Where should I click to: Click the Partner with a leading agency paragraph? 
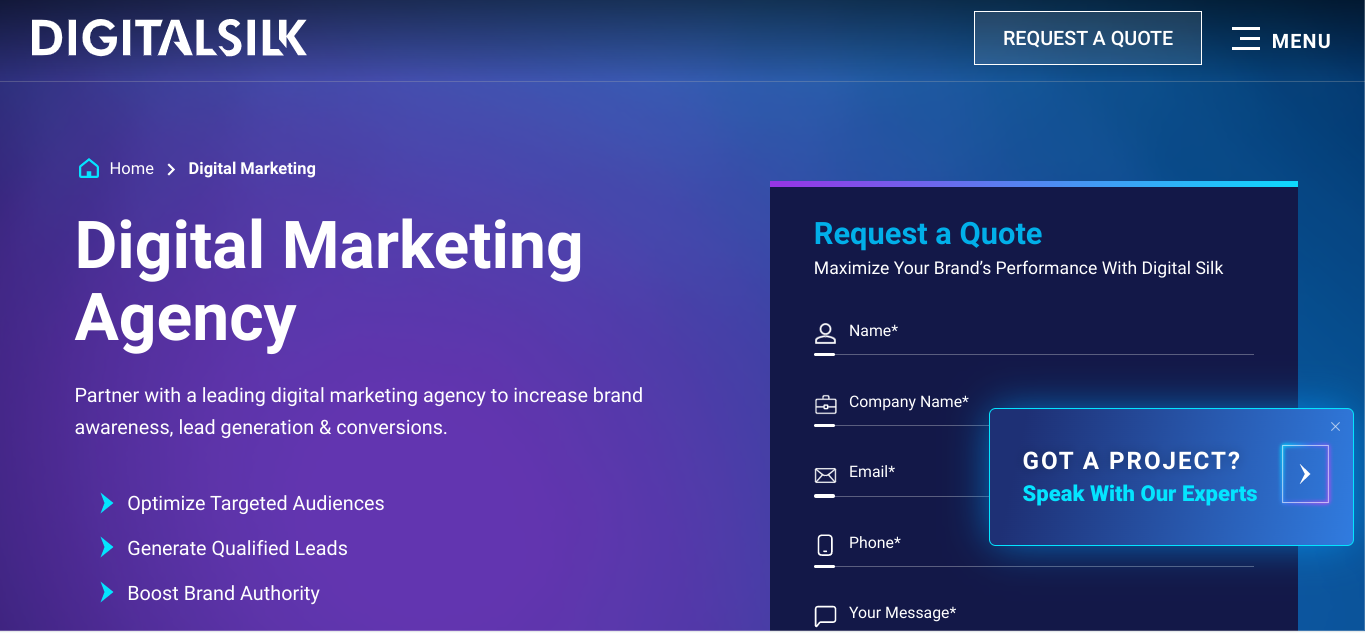pos(359,411)
